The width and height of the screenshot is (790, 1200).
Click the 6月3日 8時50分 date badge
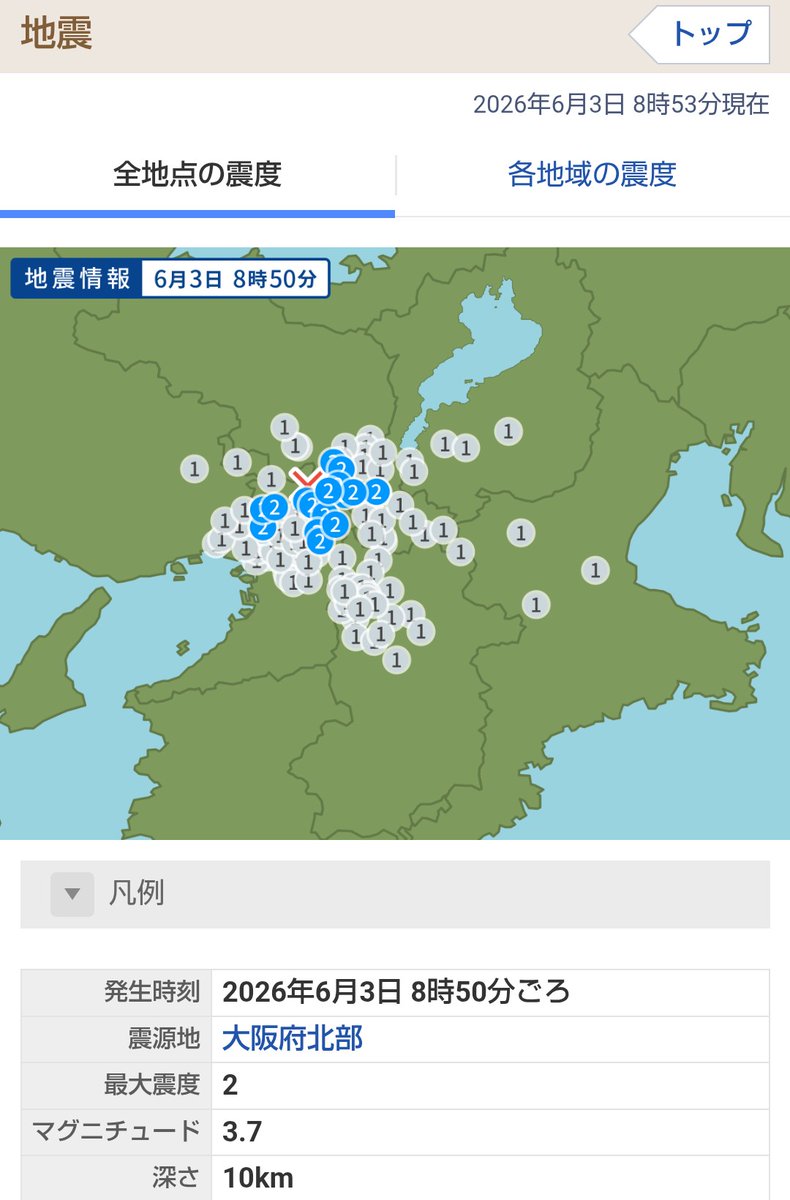(235, 279)
